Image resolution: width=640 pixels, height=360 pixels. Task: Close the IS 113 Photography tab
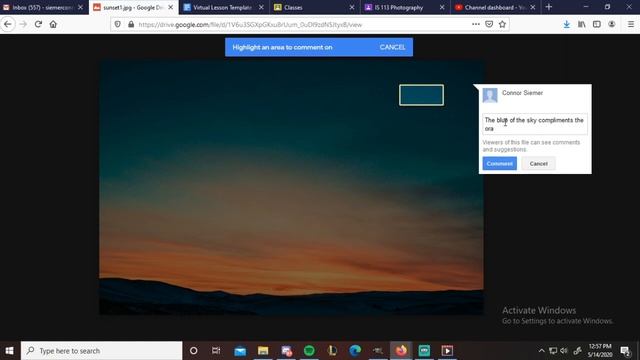tap(442, 7)
